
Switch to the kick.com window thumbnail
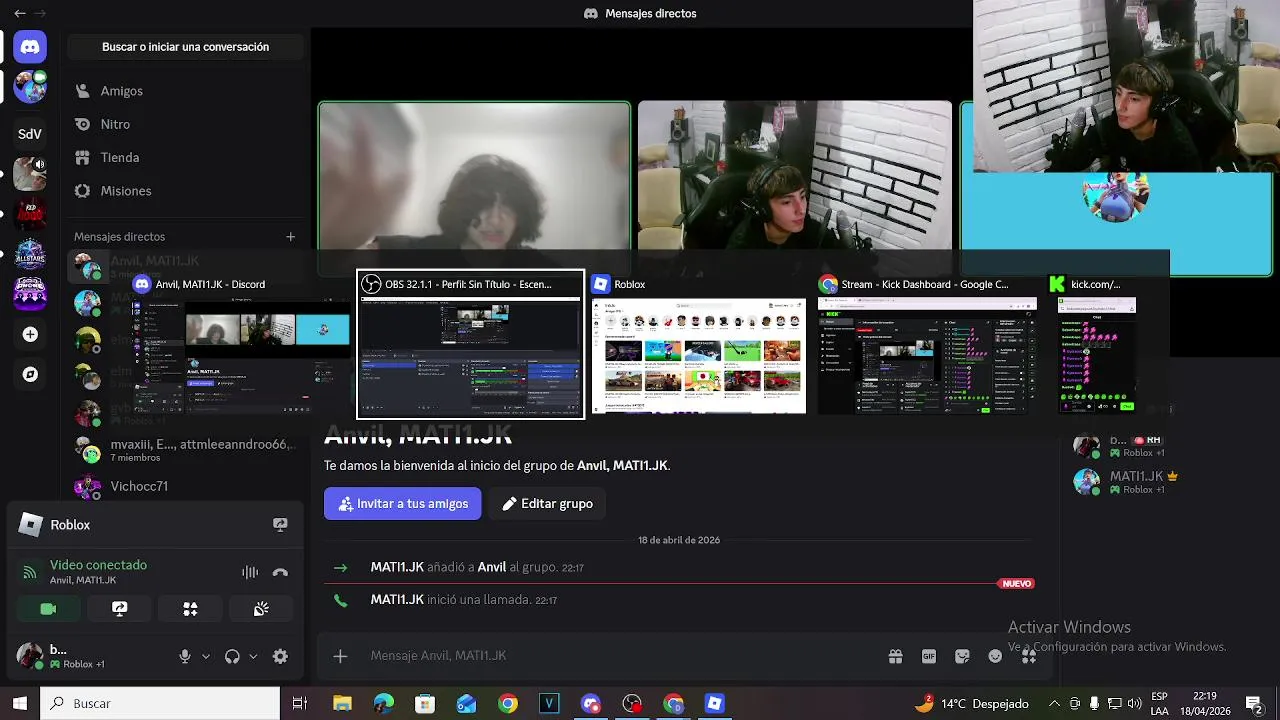pyautogui.click(x=1098, y=344)
